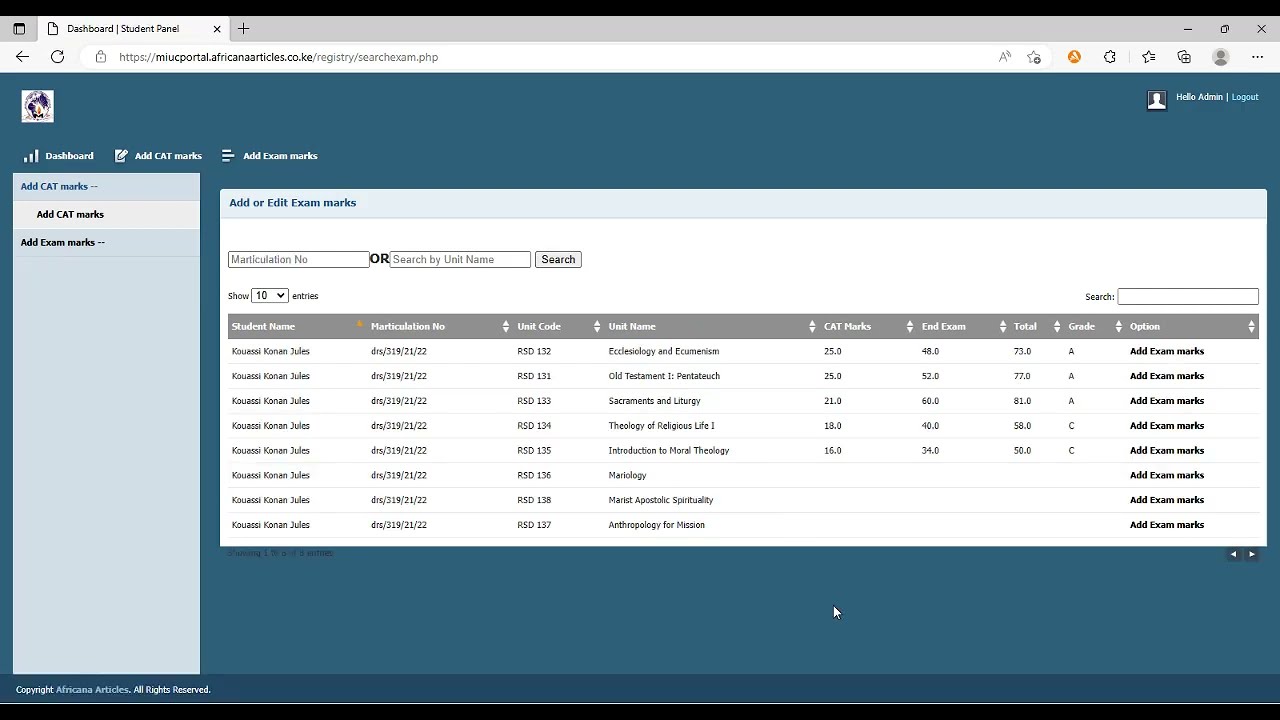Click the 81.0 total value
The height and width of the screenshot is (720, 1280).
[1022, 401]
